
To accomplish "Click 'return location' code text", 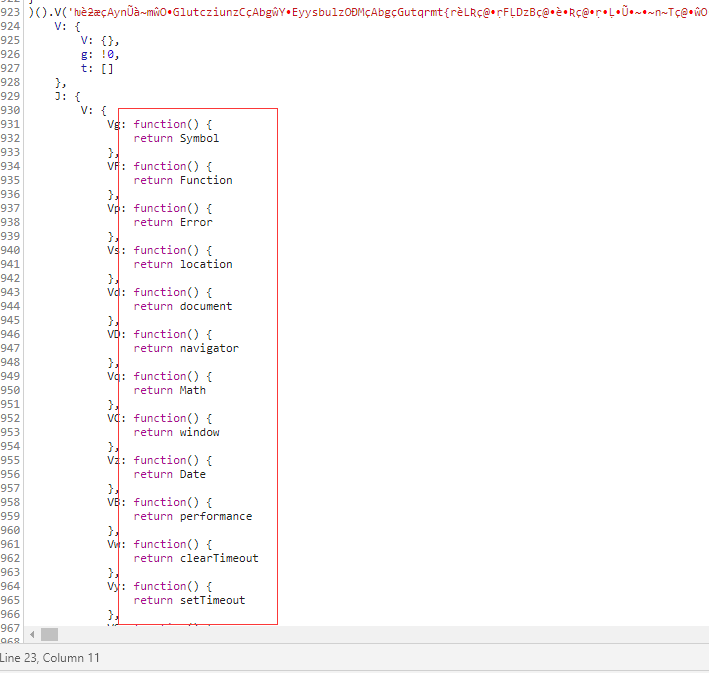I will 183,264.
